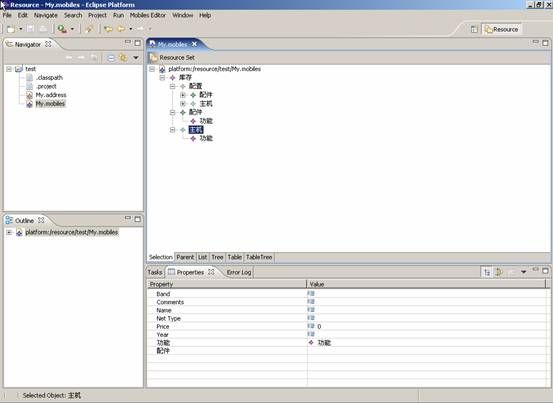Toggle Show Categories in Properties view
553x403 pixels.
pyautogui.click(x=487, y=272)
